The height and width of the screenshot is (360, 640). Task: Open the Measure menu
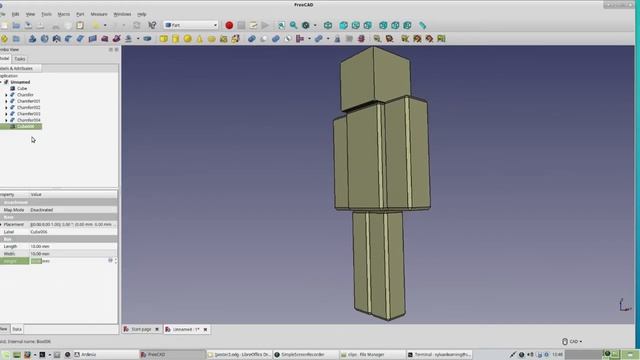coord(99,14)
